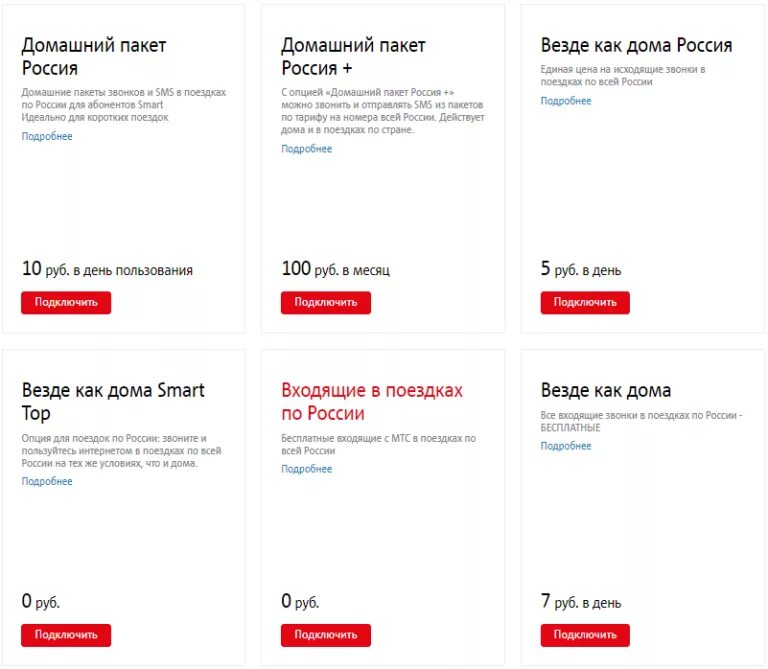
Task: Click the Везде как дома Россия heading
Action: tap(636, 45)
